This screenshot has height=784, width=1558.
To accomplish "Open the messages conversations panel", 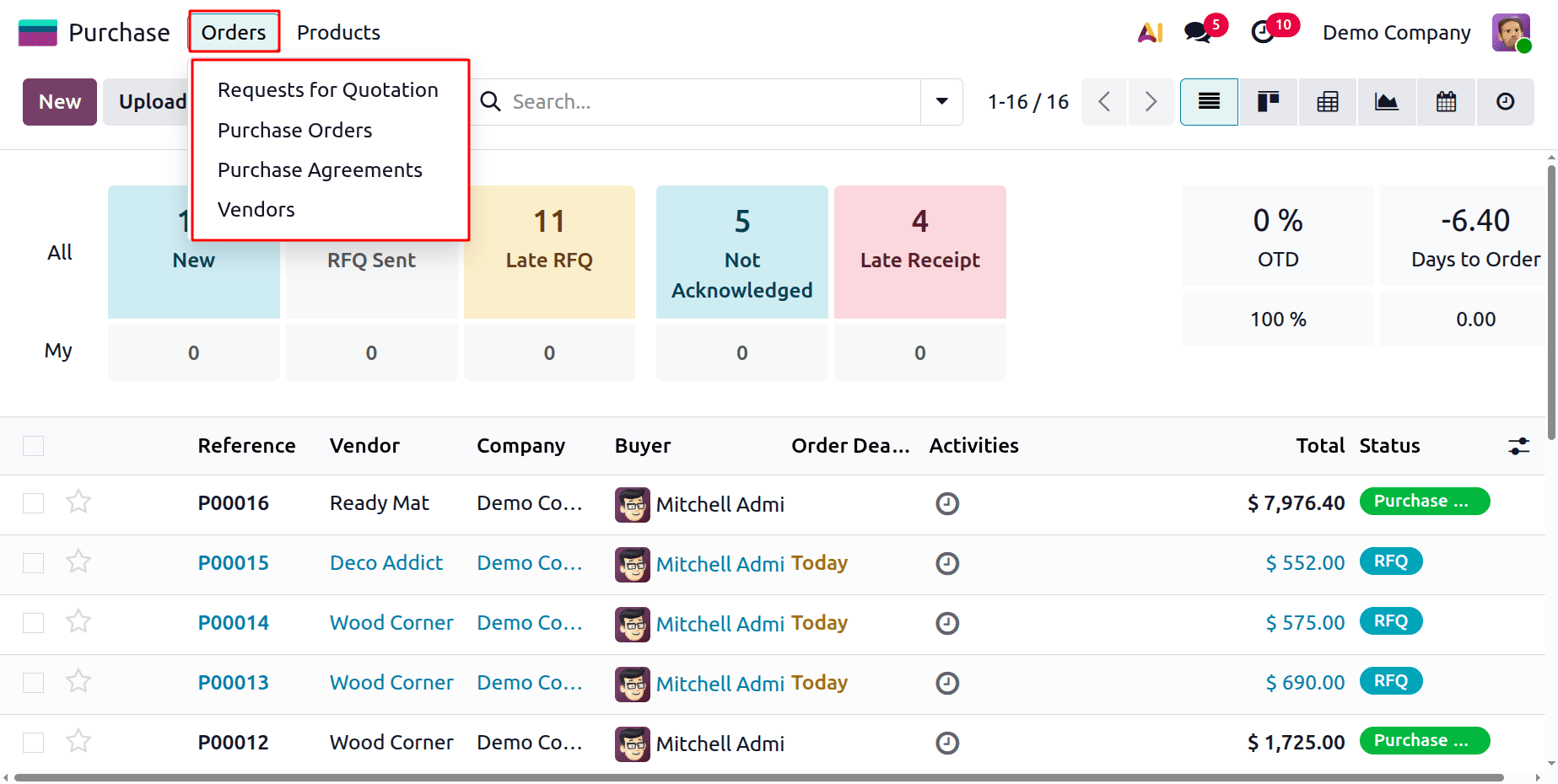I will point(1197,32).
